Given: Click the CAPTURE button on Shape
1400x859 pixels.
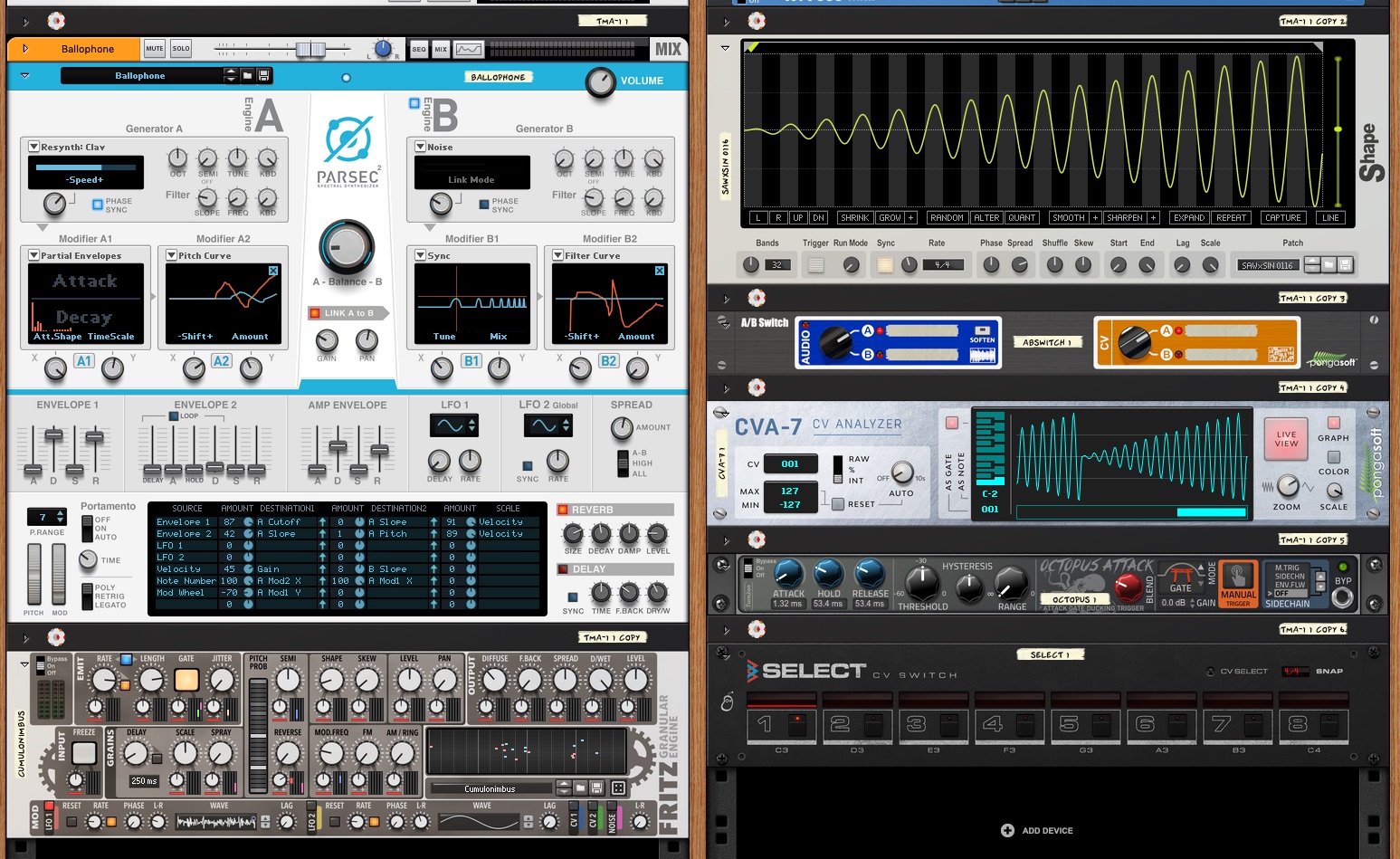Looking at the screenshot, I should click(1282, 217).
